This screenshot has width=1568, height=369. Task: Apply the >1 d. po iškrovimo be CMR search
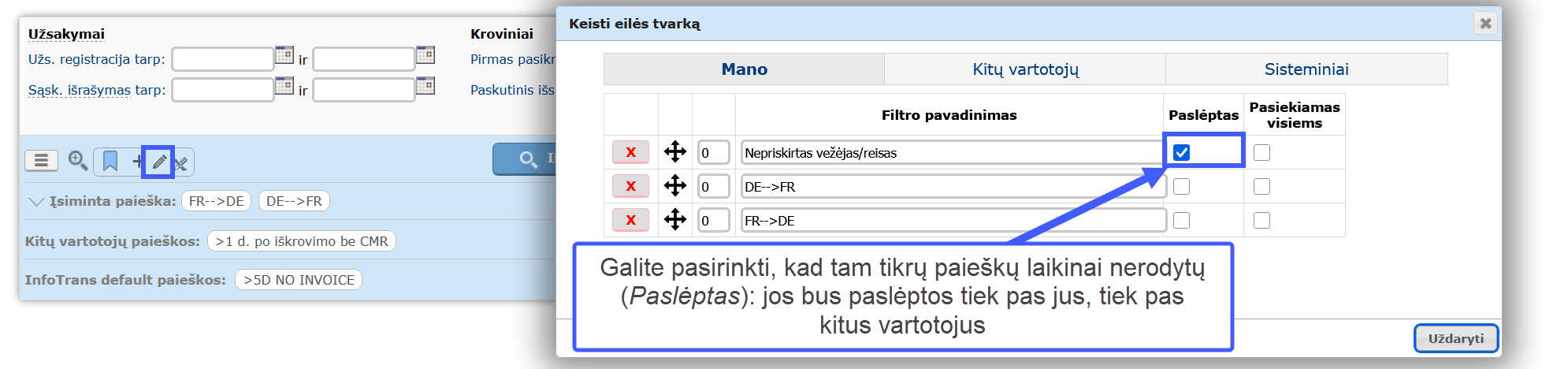pos(301,241)
